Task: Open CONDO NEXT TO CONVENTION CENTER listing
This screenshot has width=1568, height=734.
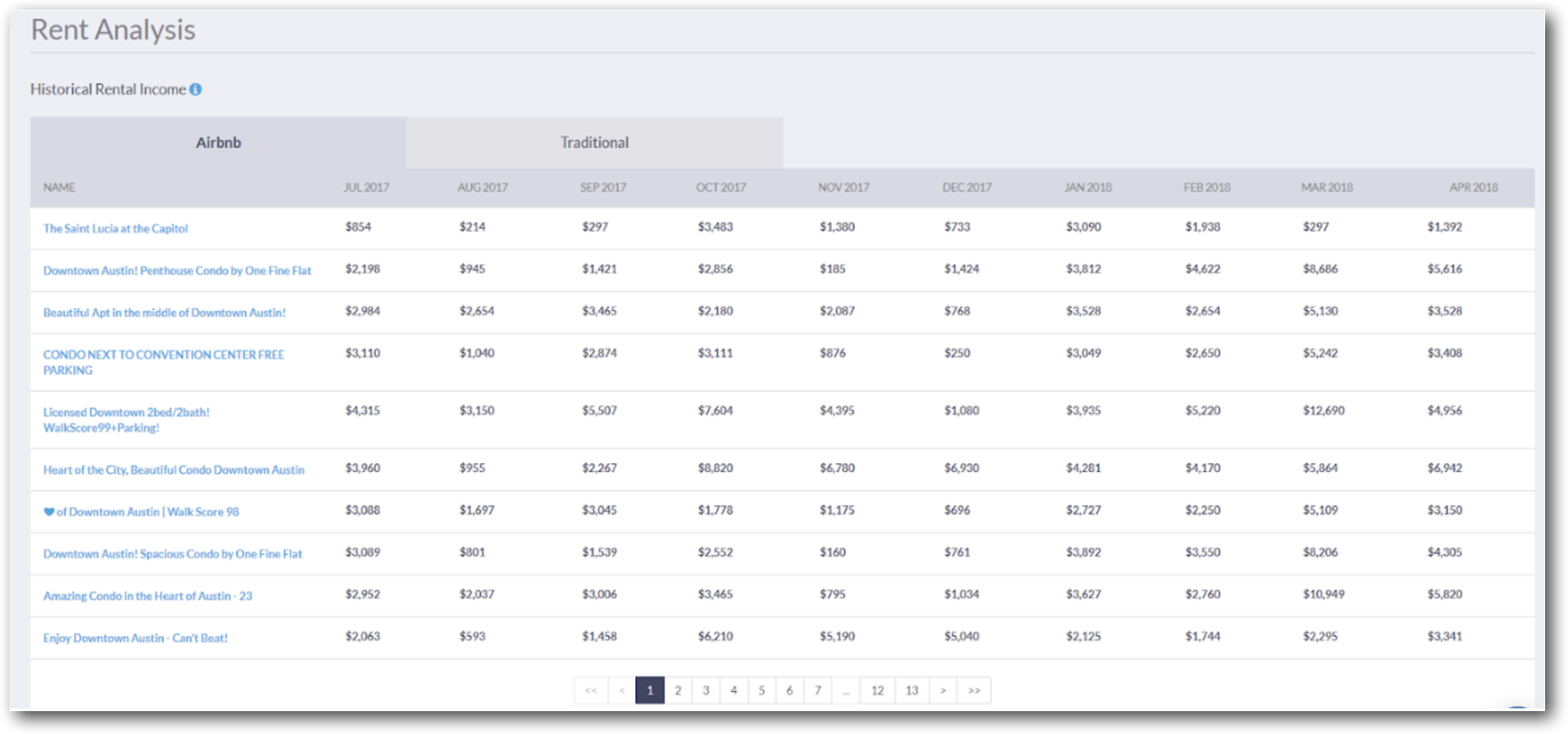Action: 164,362
